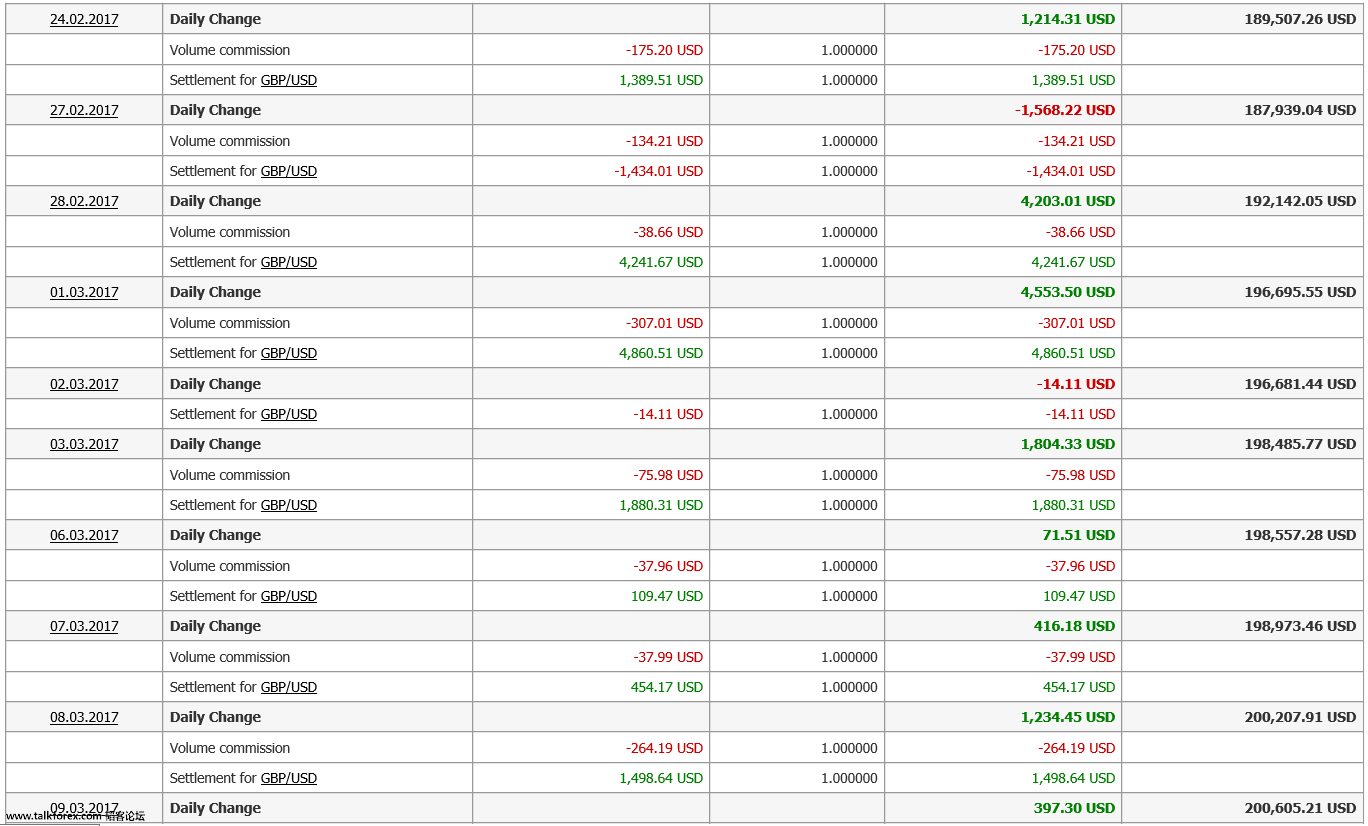Screen dimensions: 1368x826
Task: Select the 4,553.50 USD daily change value
Action: [x=1068, y=292]
